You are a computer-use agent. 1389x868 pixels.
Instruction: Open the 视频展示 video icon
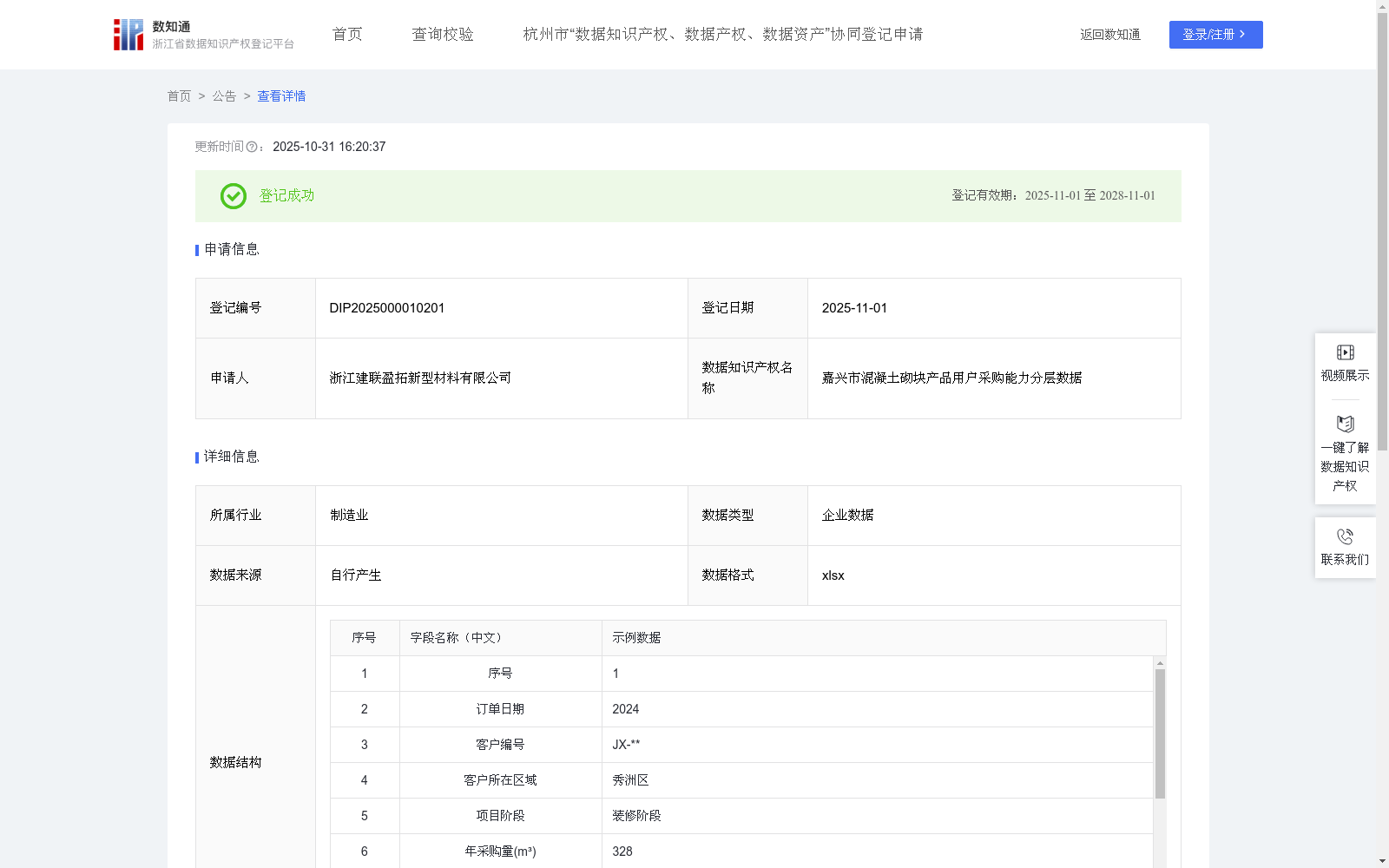coord(1345,352)
